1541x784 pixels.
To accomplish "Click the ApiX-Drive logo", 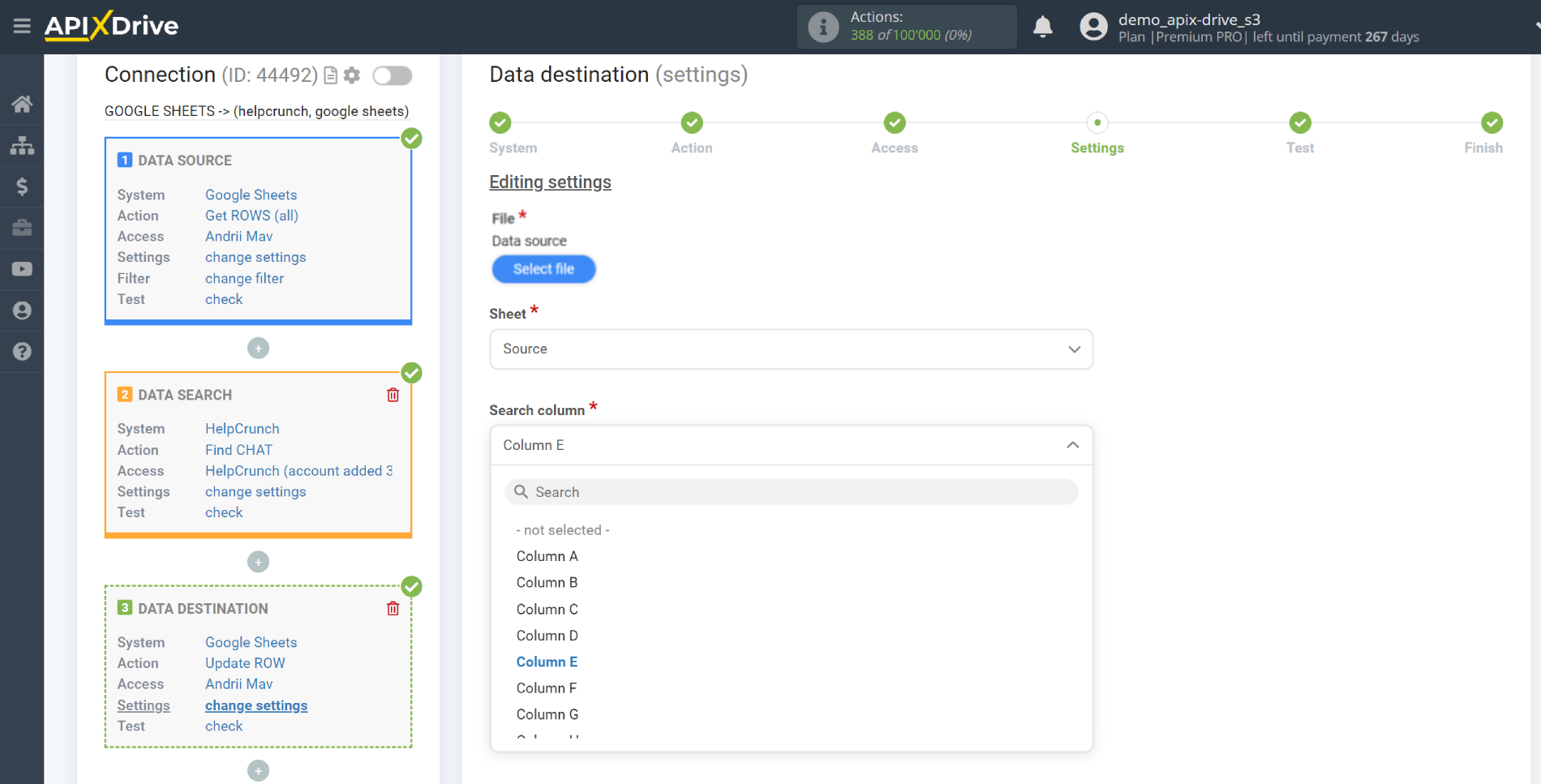I will 111,26.
